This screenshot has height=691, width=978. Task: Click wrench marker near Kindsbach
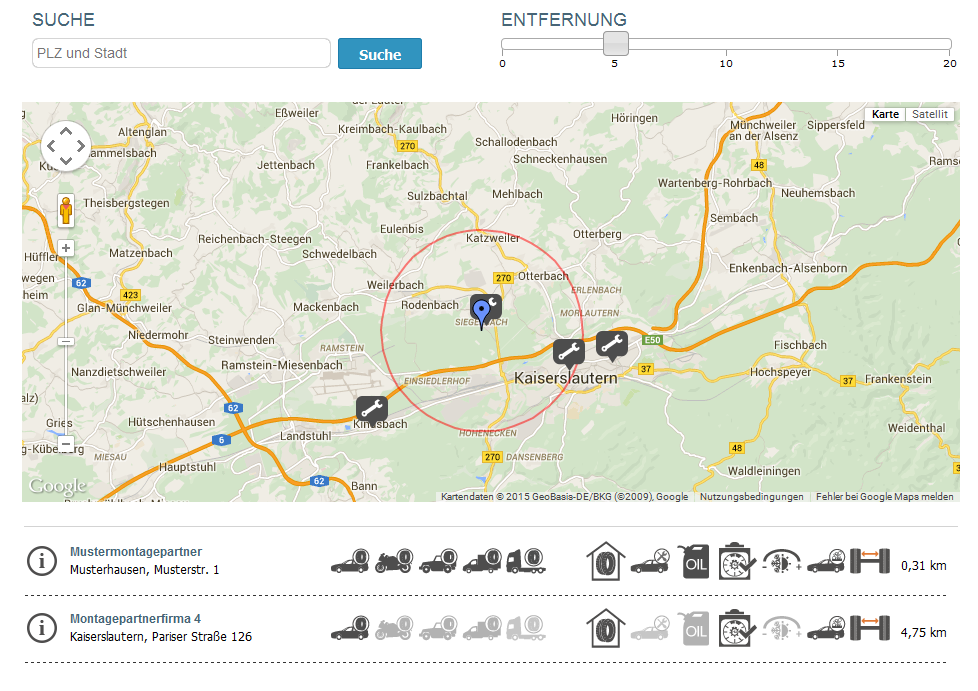371,408
